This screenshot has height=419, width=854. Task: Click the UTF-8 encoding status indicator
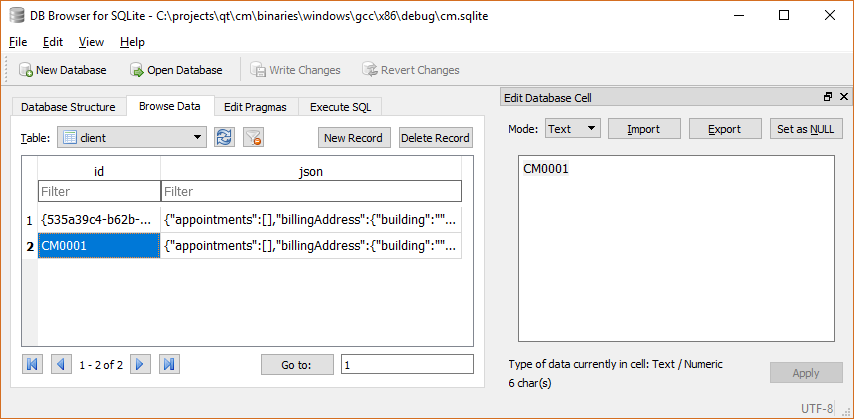816,408
